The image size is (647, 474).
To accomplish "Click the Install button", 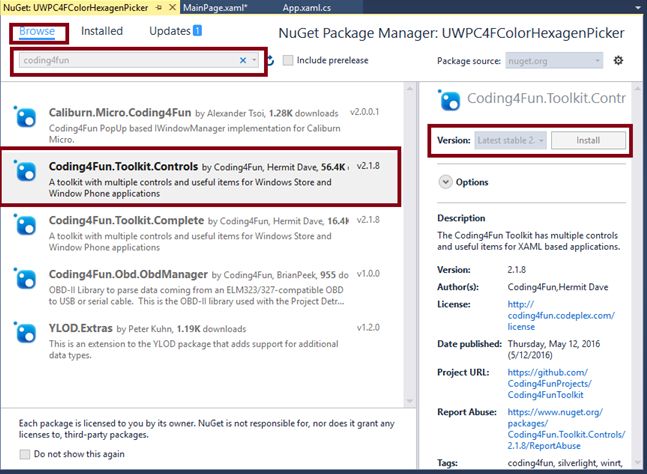I will (588, 140).
